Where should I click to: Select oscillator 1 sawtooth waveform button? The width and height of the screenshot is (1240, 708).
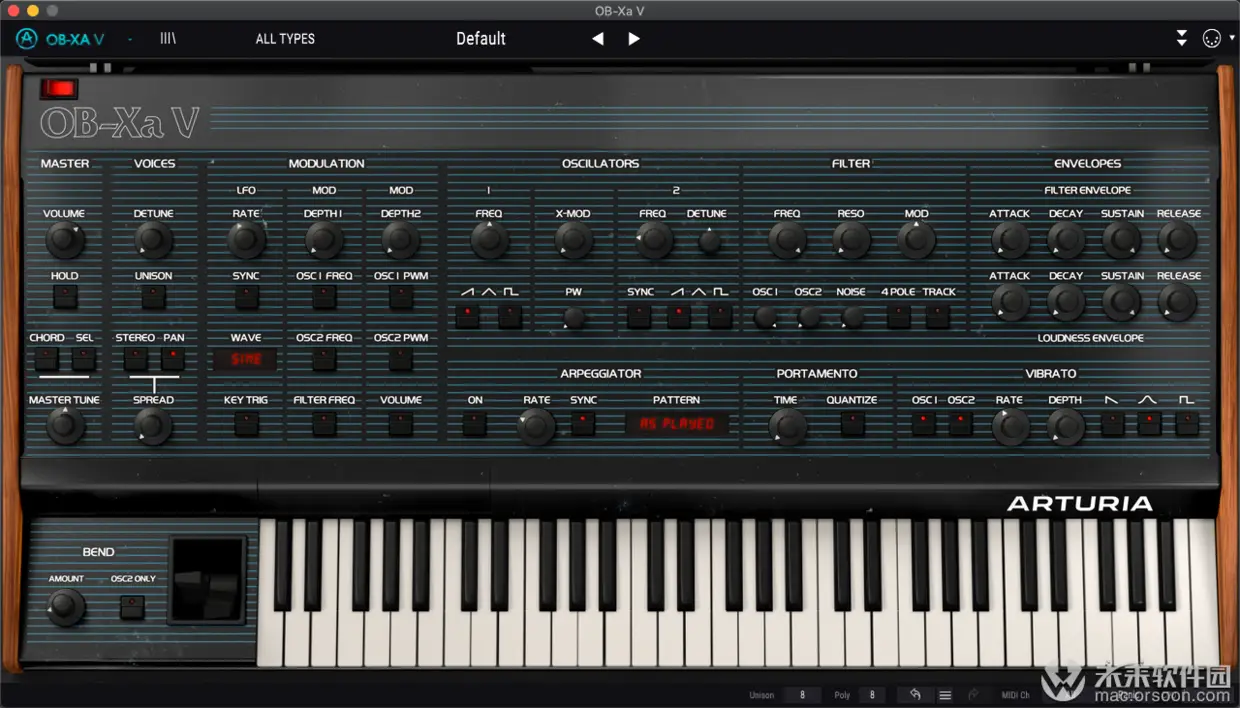click(467, 317)
